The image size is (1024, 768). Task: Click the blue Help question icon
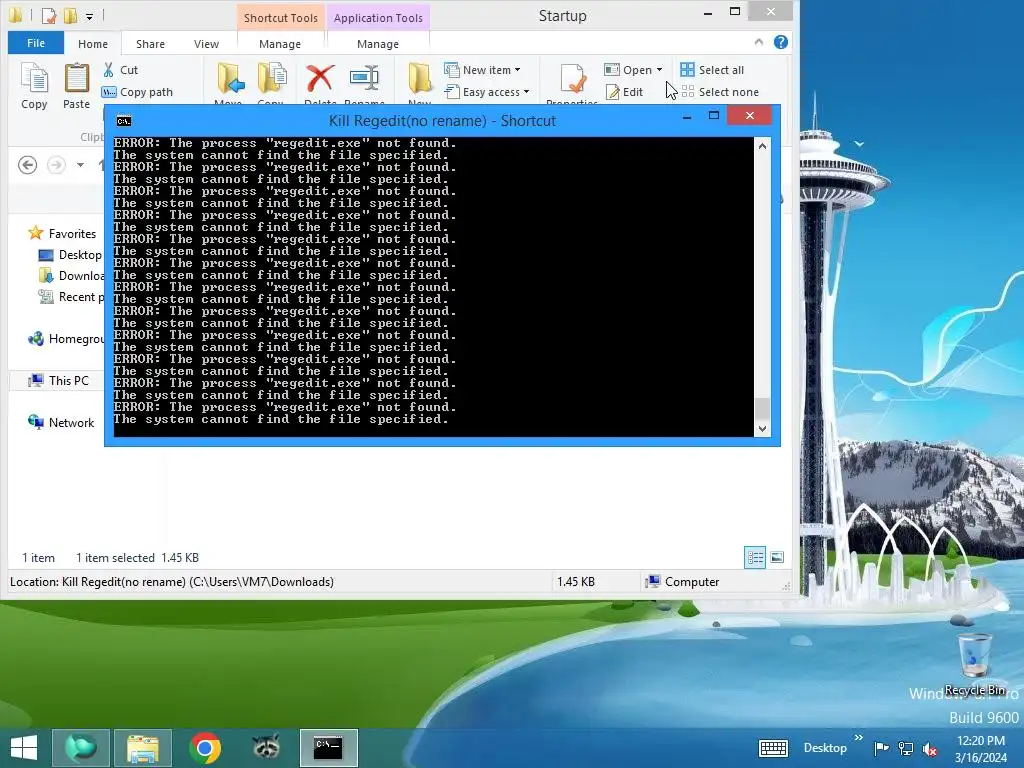tap(780, 42)
